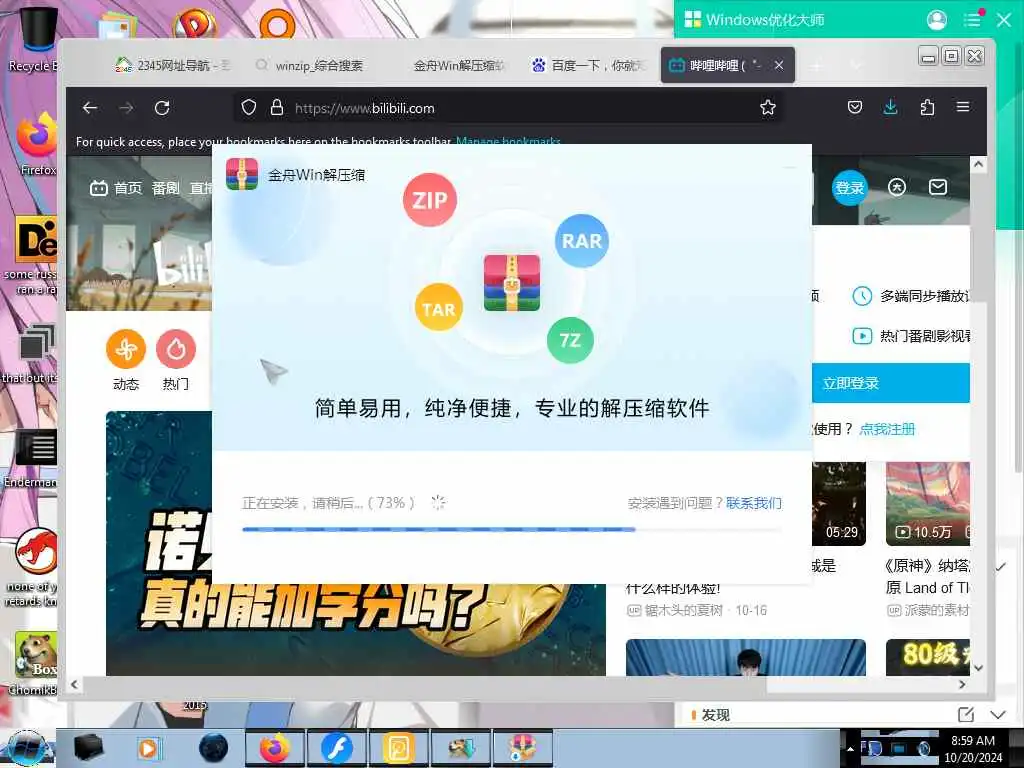Click the page scrollbar up arrow
Viewport: 1024px width, 768px height.
[978, 165]
